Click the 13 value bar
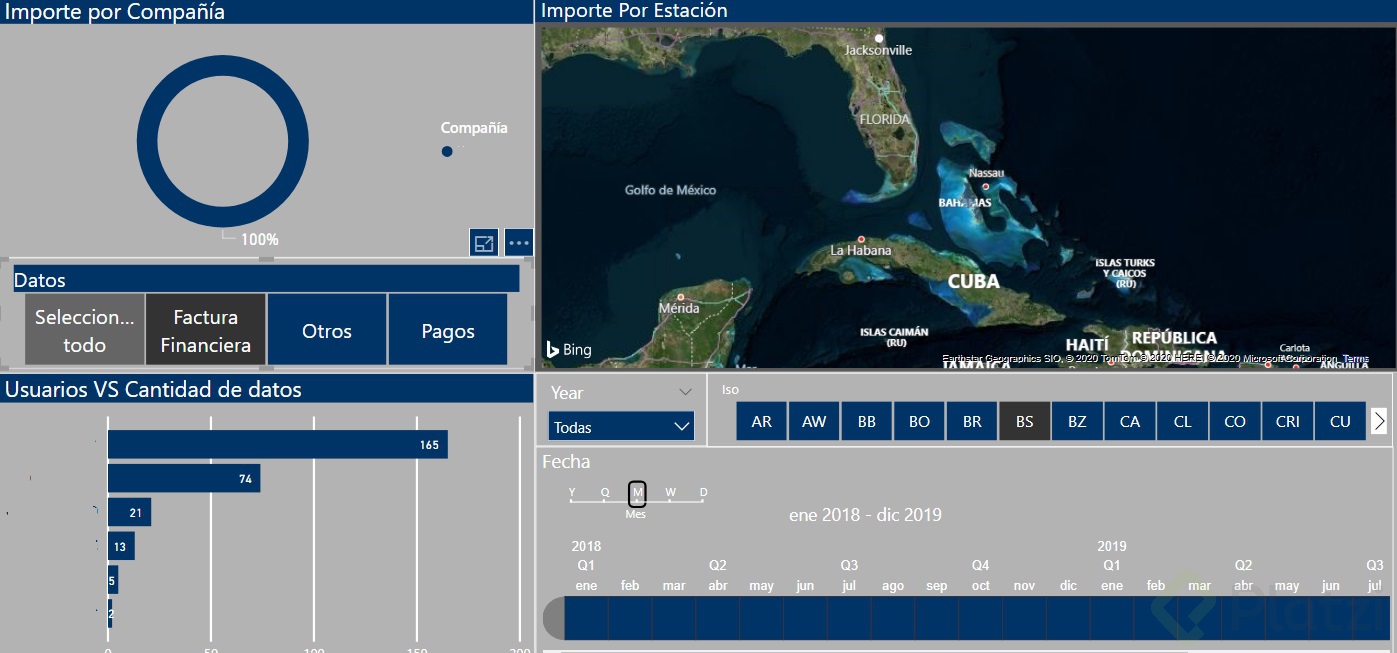Image resolution: width=1397 pixels, height=653 pixels. [121, 546]
